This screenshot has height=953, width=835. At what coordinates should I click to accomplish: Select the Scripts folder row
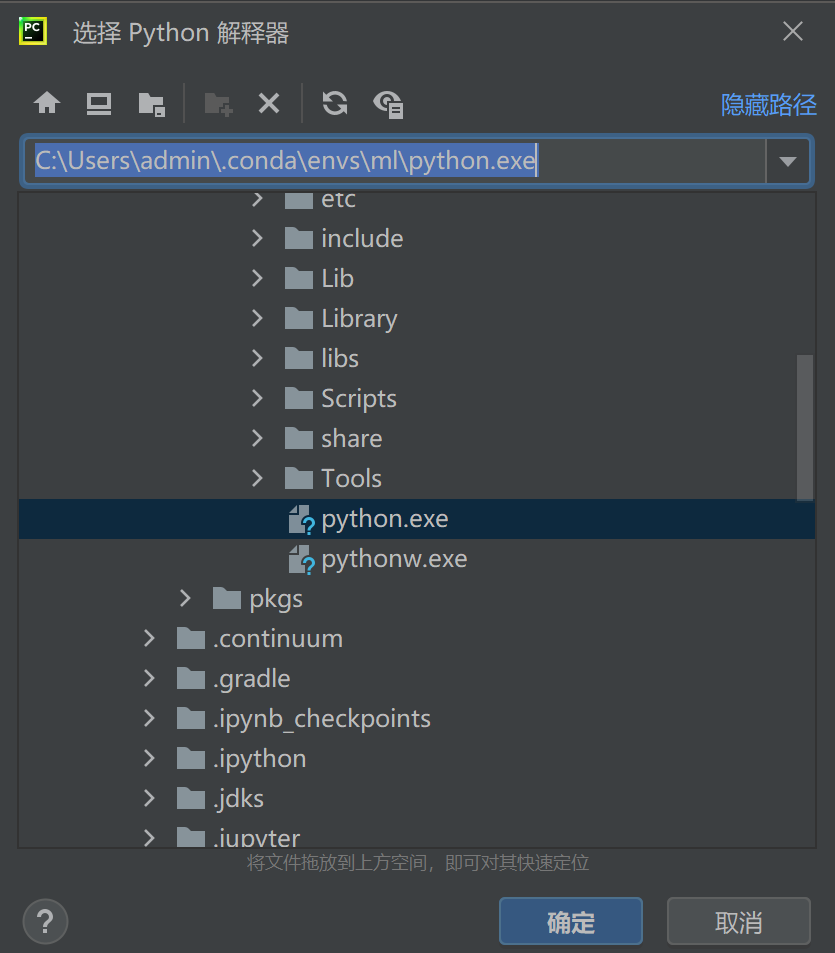pyautogui.click(x=417, y=398)
